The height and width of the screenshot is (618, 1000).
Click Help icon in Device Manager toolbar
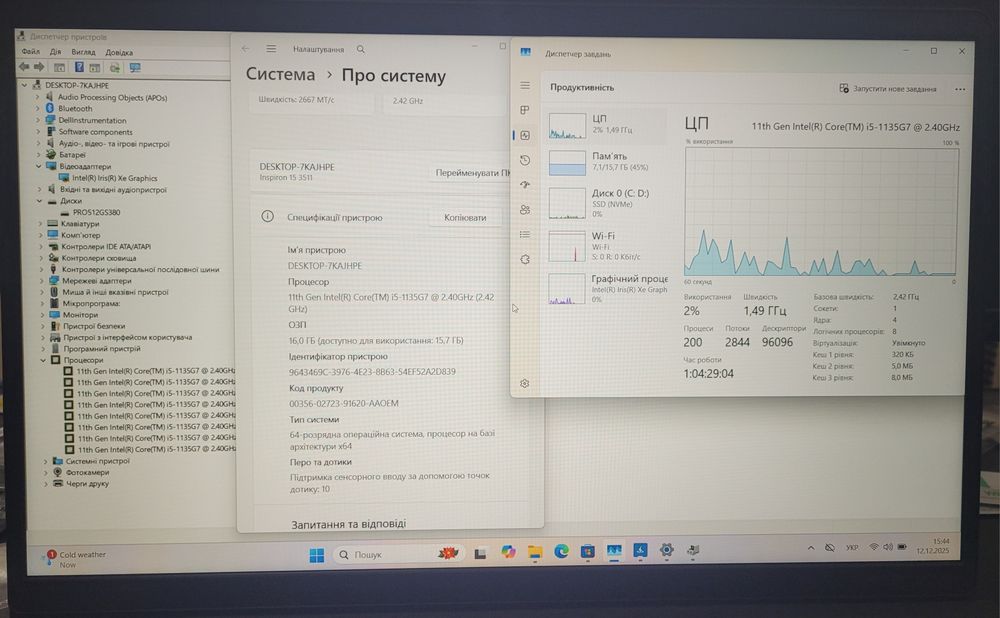79,66
